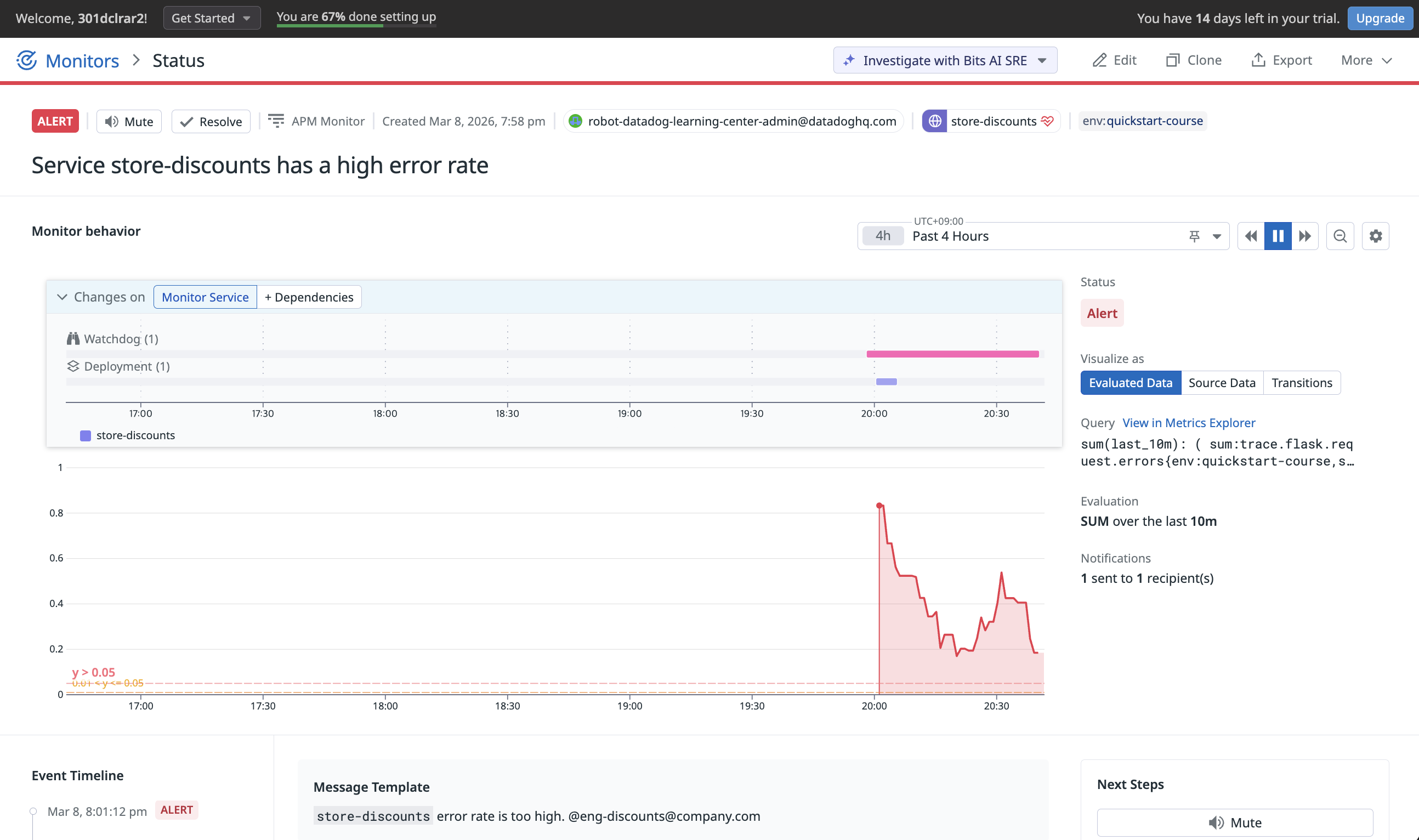Viewport: 1419px width, 840px height.
Task: Select the Monitor Service toggle
Action: coord(205,297)
